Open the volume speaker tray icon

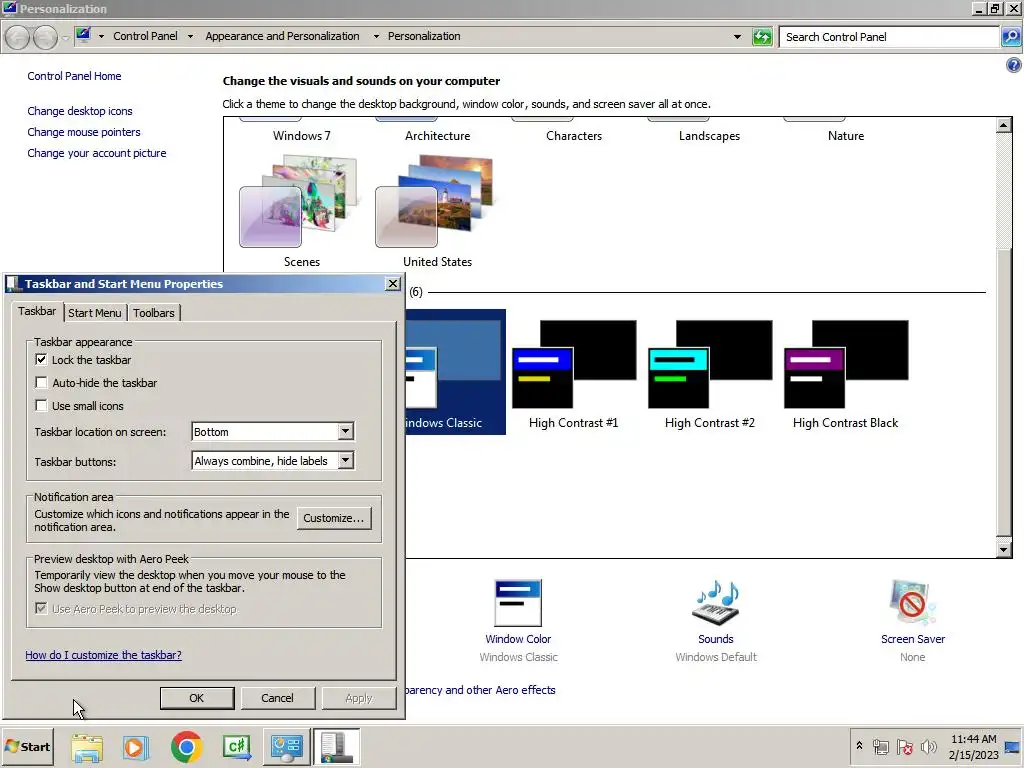tap(928, 746)
